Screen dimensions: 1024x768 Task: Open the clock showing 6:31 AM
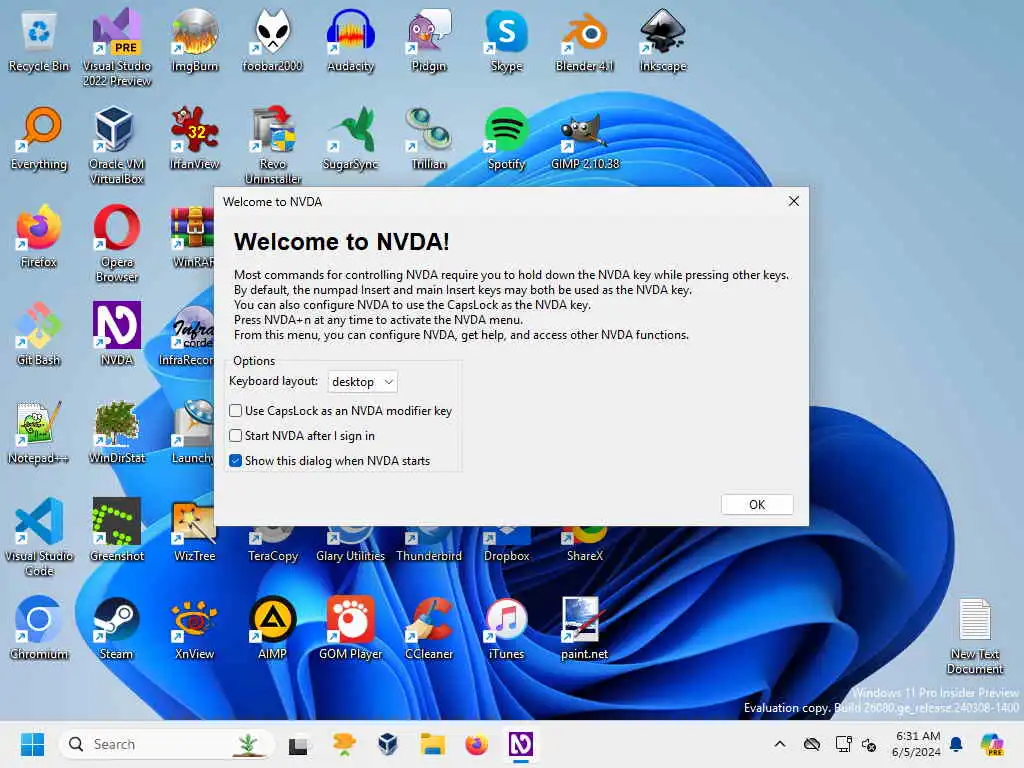point(917,744)
